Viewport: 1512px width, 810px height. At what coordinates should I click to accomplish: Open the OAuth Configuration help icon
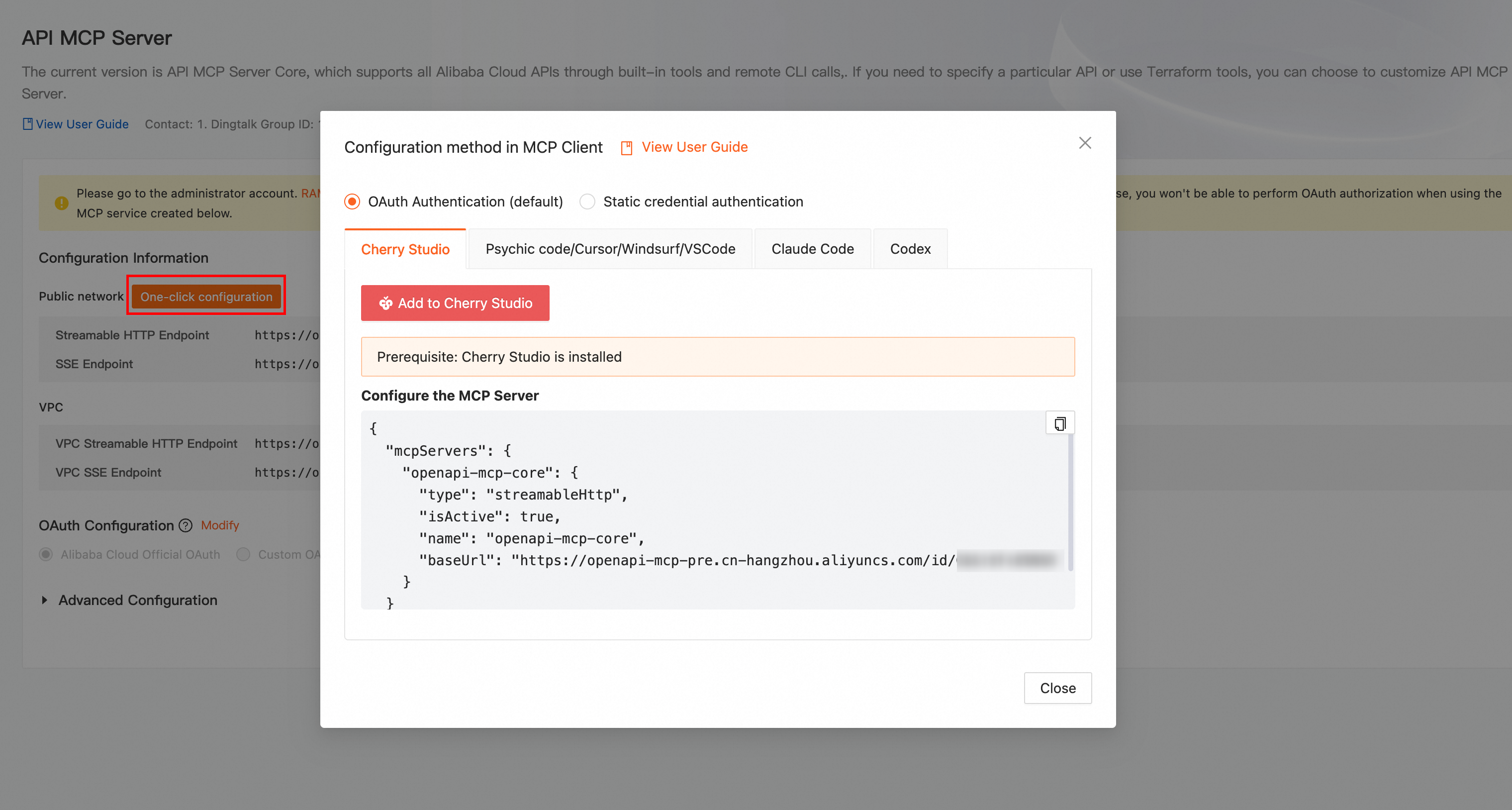(186, 525)
